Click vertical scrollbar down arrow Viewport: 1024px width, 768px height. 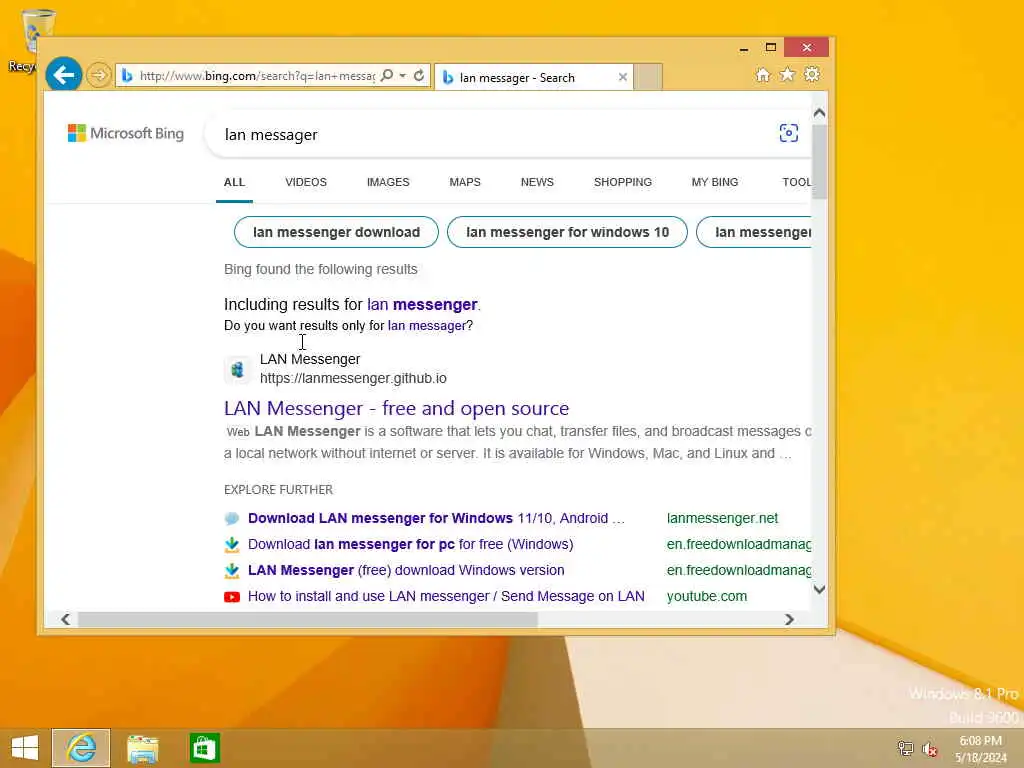tap(819, 589)
